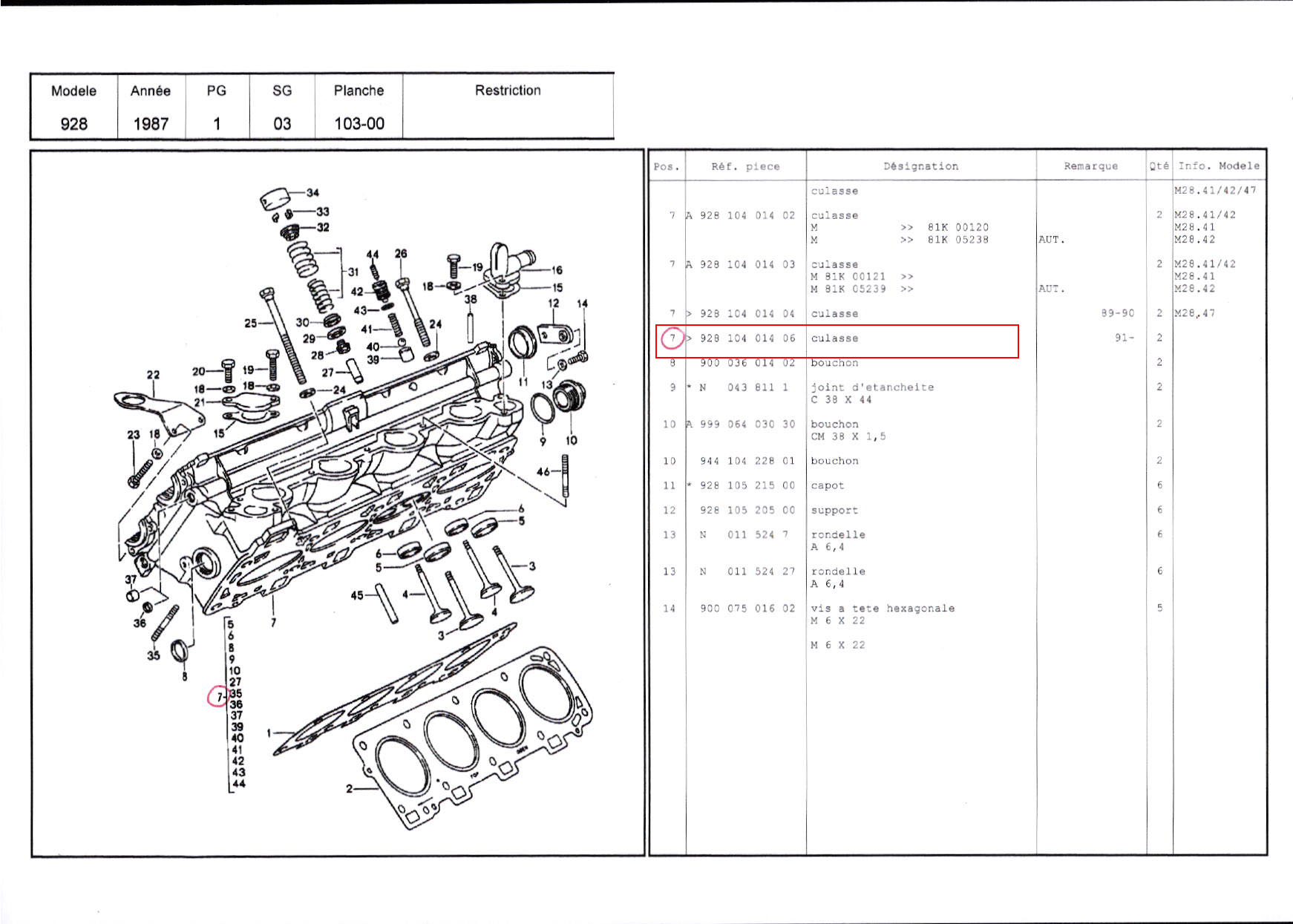The width and height of the screenshot is (1293, 924).
Task: Click callout number 26 in the diagram
Action: [x=401, y=254]
